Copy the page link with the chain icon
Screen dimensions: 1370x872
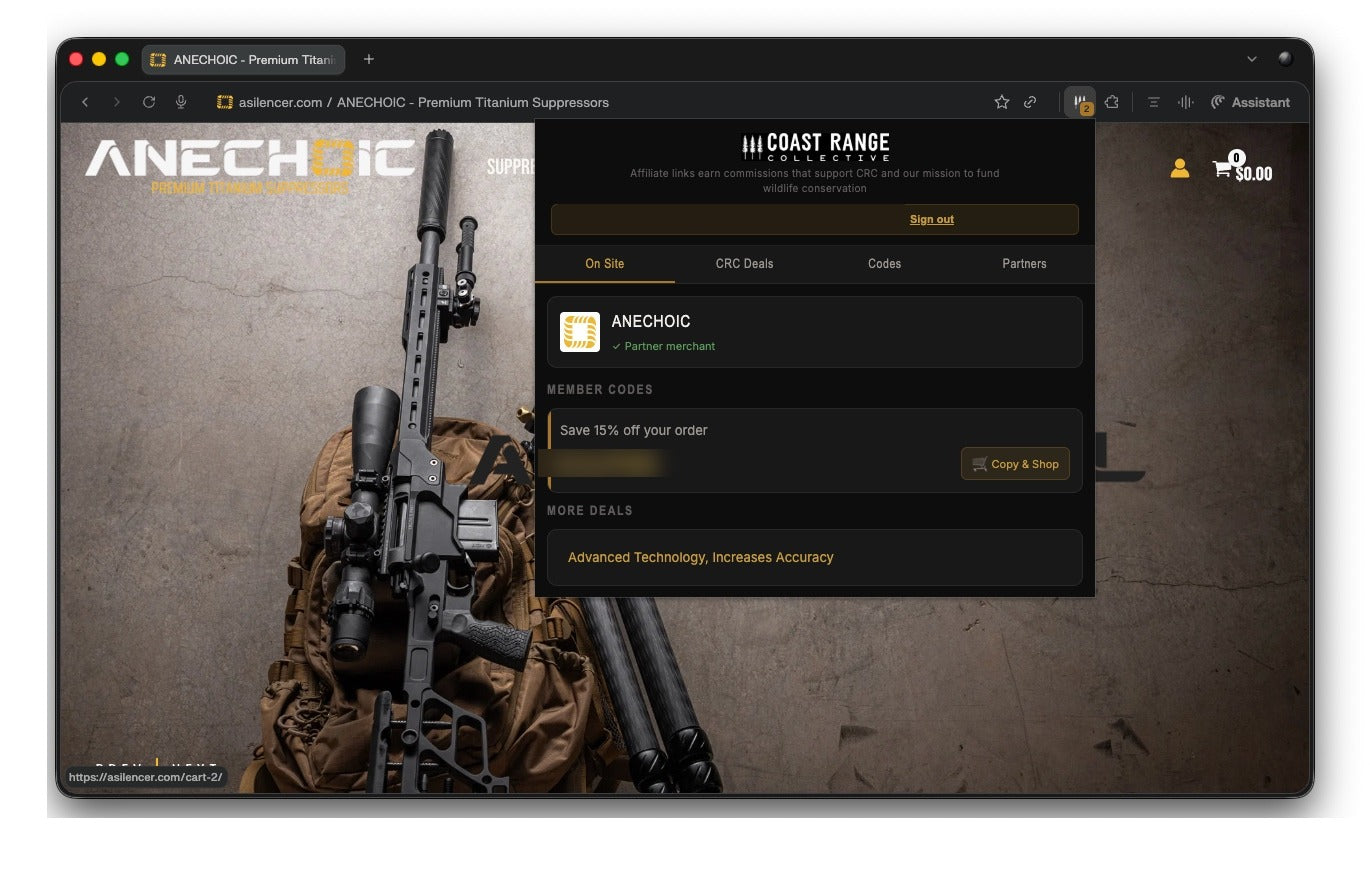(1030, 102)
